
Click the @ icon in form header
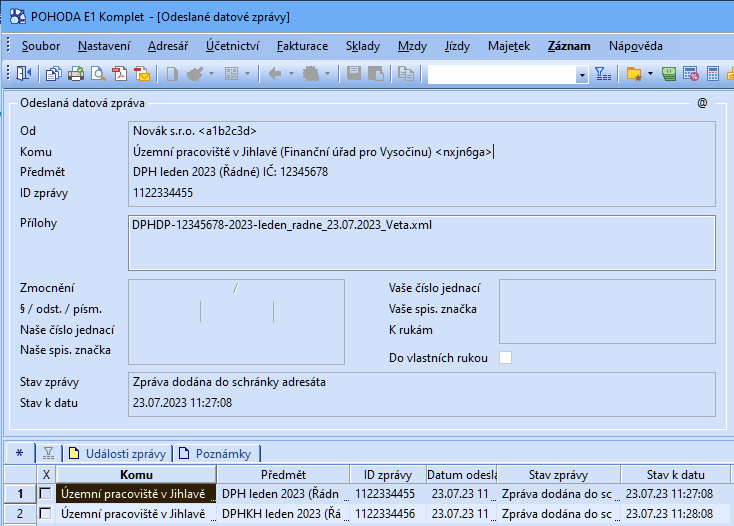coord(702,103)
